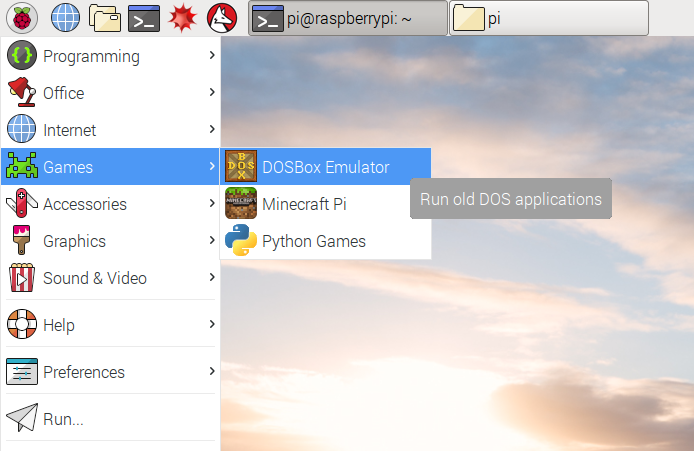Open the Preferences menu category
The width and height of the screenshot is (694, 451).
pos(110,371)
